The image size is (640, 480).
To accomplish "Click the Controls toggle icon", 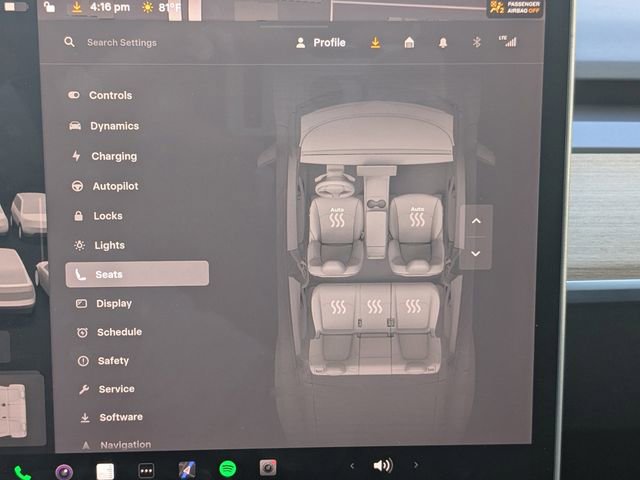I will pyautogui.click(x=74, y=95).
